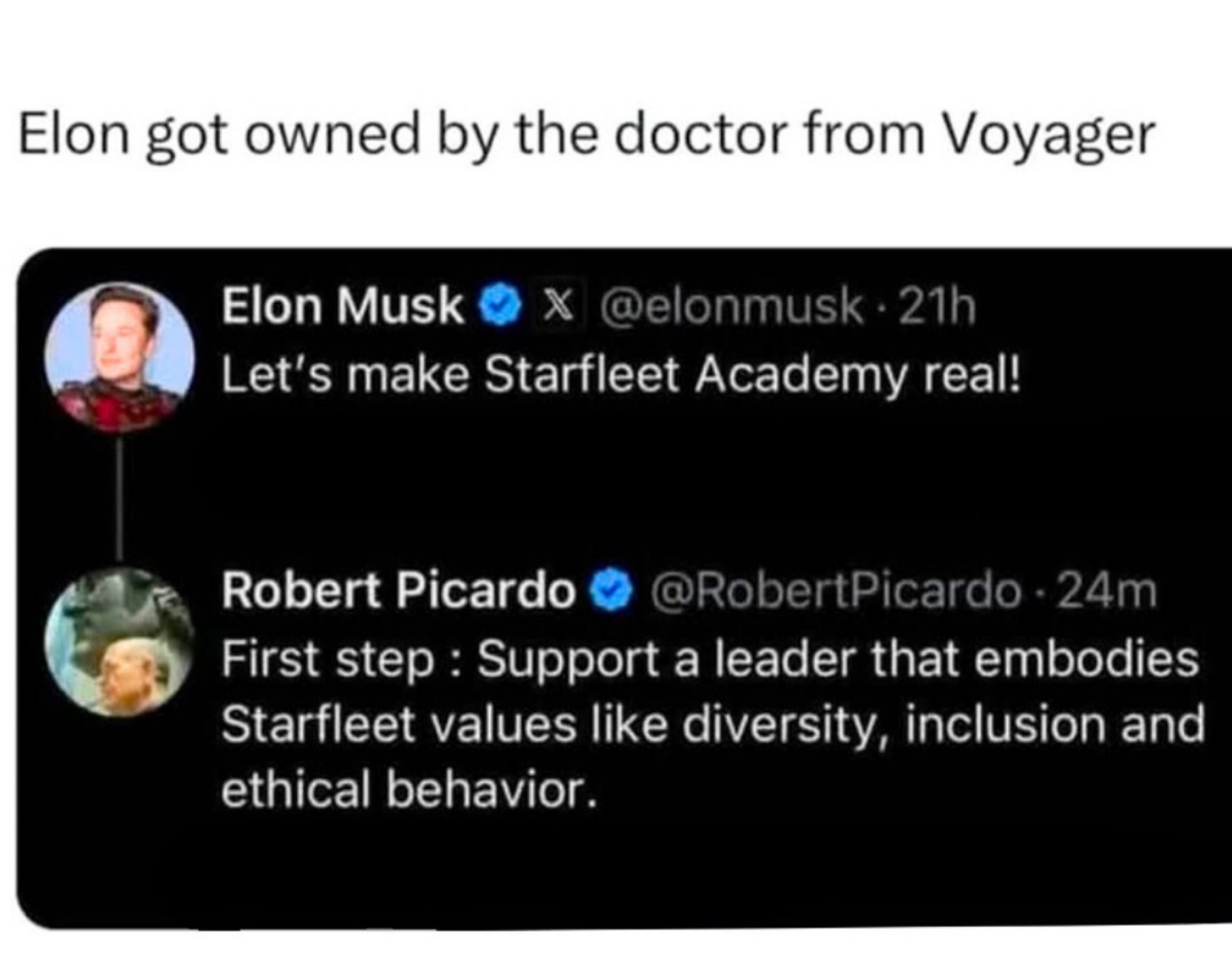
Task: Open Elon Musk's profile picture
Action: 119,356
